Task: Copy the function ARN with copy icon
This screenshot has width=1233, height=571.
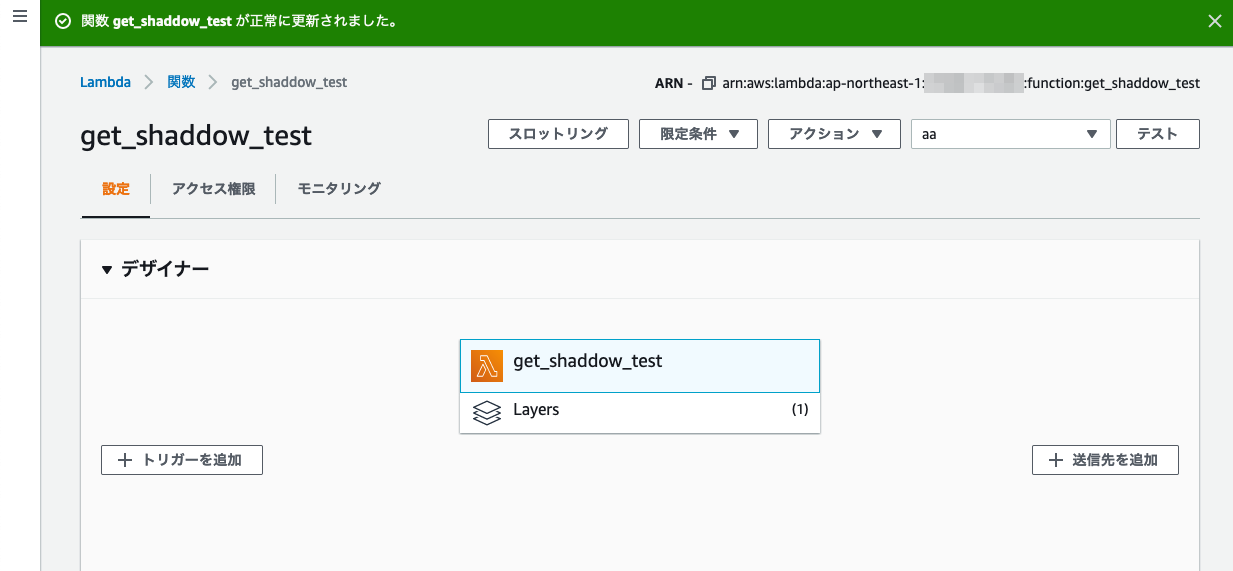Action: coord(709,83)
